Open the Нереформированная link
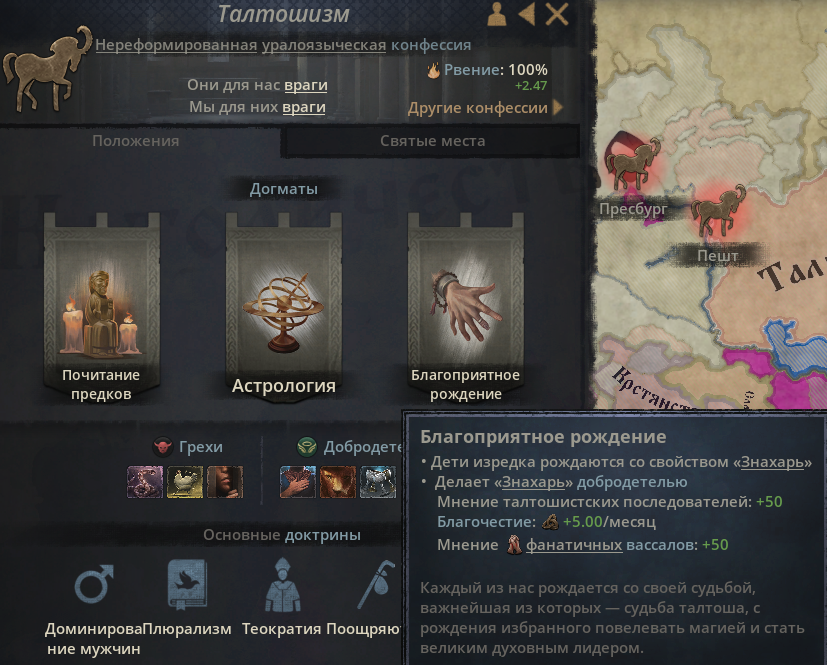Screen dimensions: 827x665 coord(176,45)
